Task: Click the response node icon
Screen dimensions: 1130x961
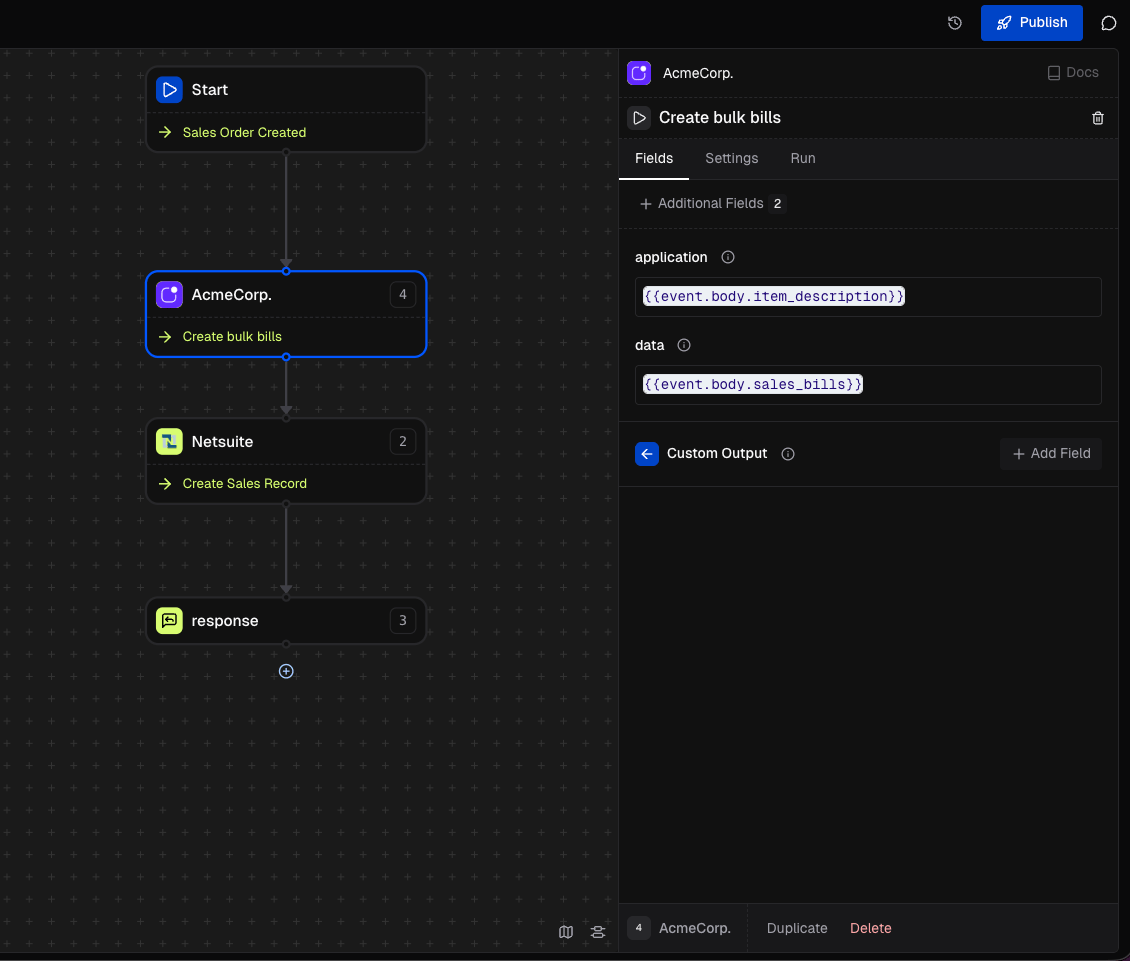Action: click(x=169, y=621)
